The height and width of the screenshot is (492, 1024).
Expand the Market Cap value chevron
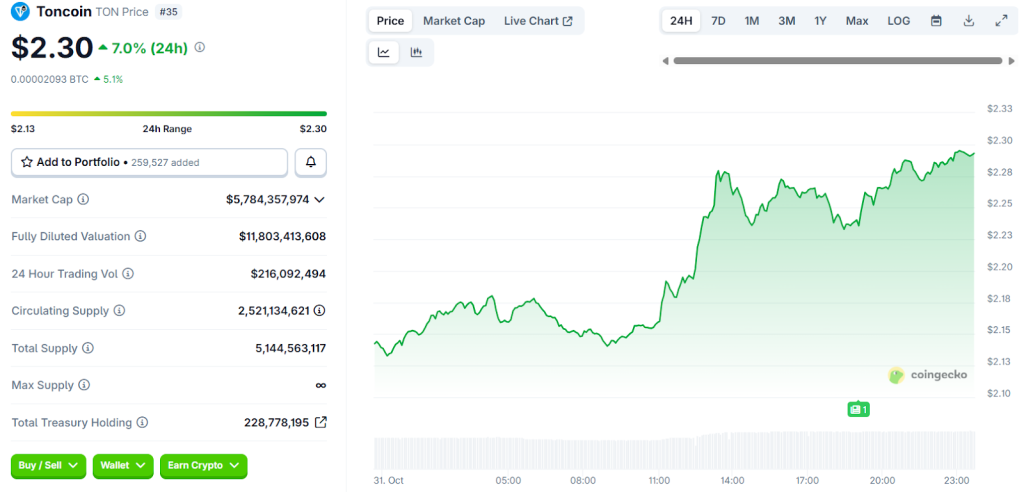tap(319, 200)
